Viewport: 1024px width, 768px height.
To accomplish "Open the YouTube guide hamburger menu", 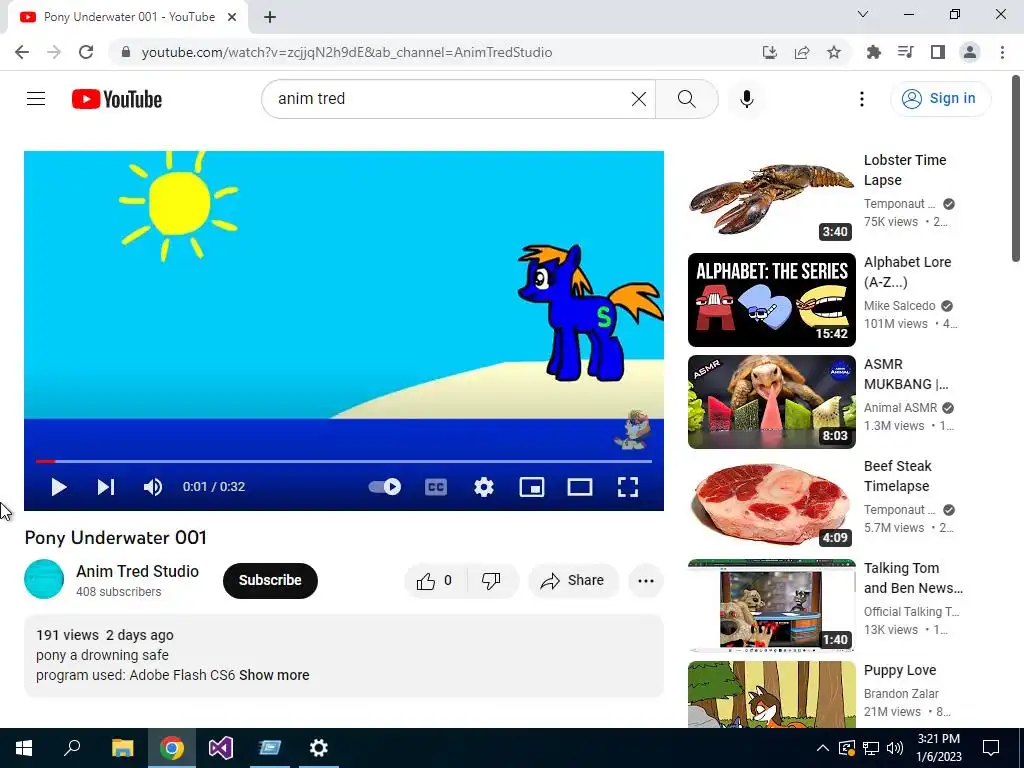I will click(36, 99).
